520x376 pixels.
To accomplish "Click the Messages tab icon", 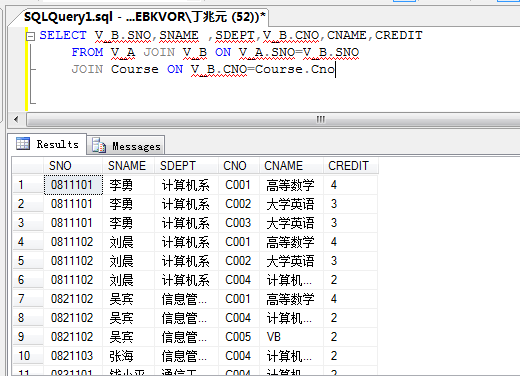I will [99, 146].
